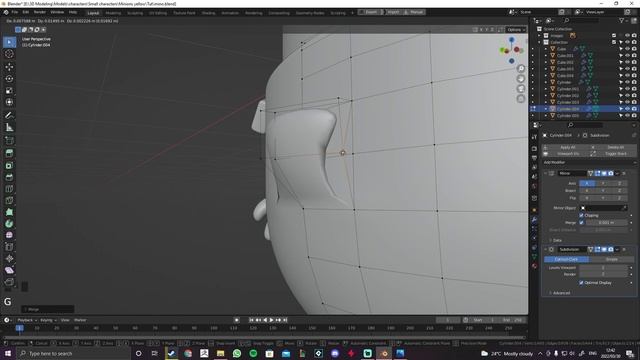
Task: Open the Blender logo menu
Action: [x=6, y=12]
